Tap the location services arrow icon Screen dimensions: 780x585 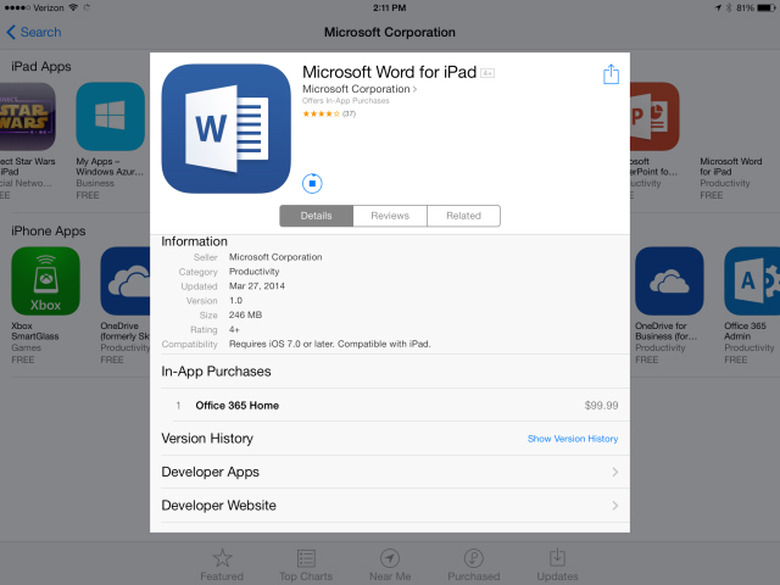point(718,8)
